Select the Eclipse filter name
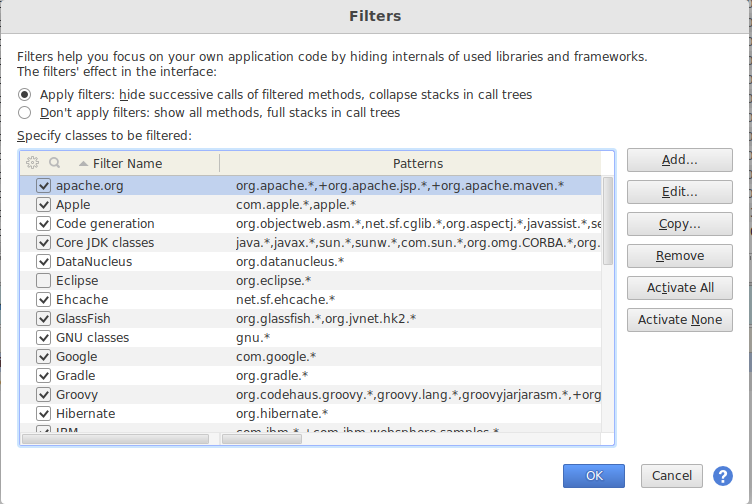Image resolution: width=752 pixels, height=504 pixels. pos(77,281)
